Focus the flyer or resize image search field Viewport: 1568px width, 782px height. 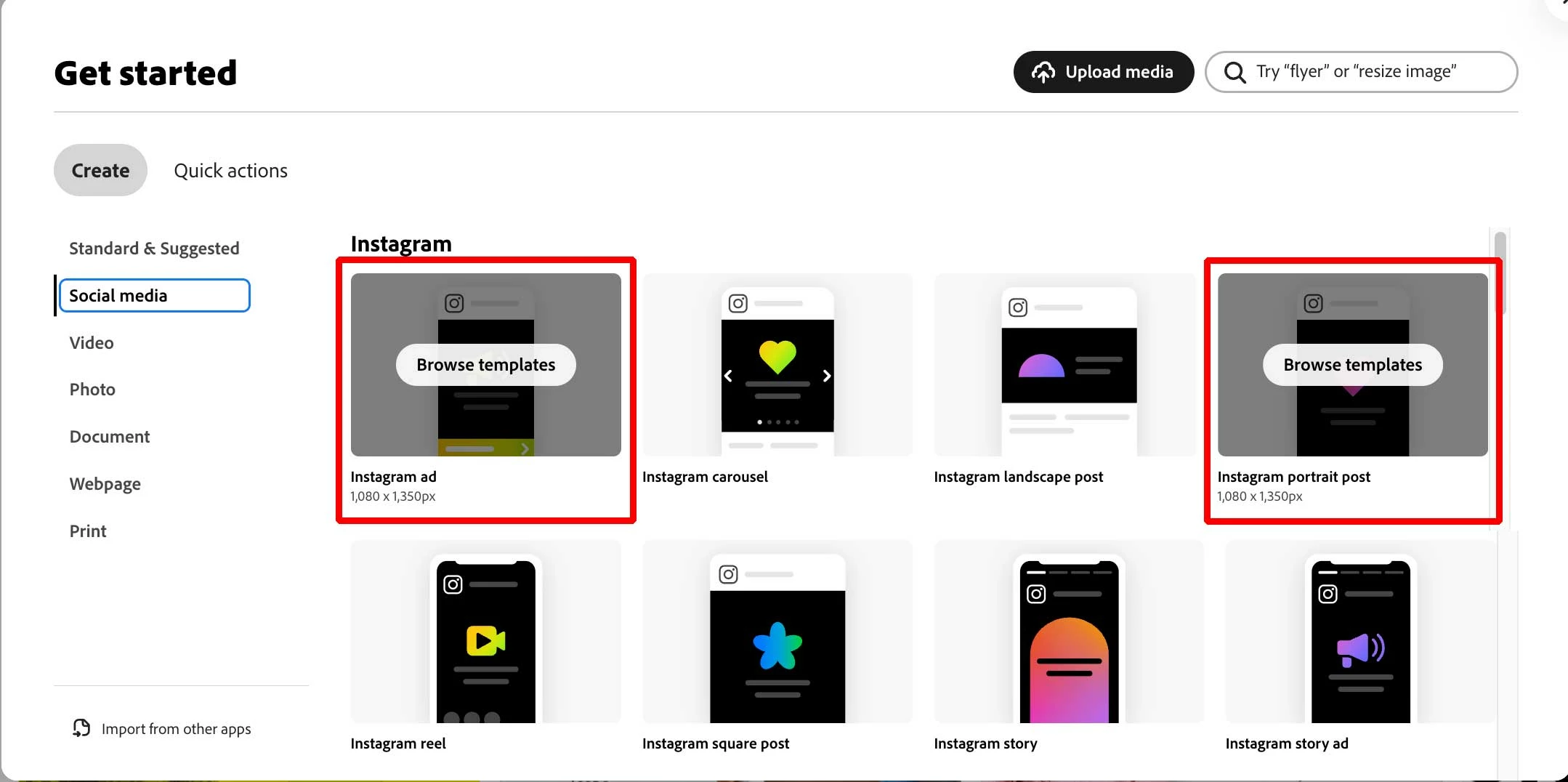(1361, 72)
